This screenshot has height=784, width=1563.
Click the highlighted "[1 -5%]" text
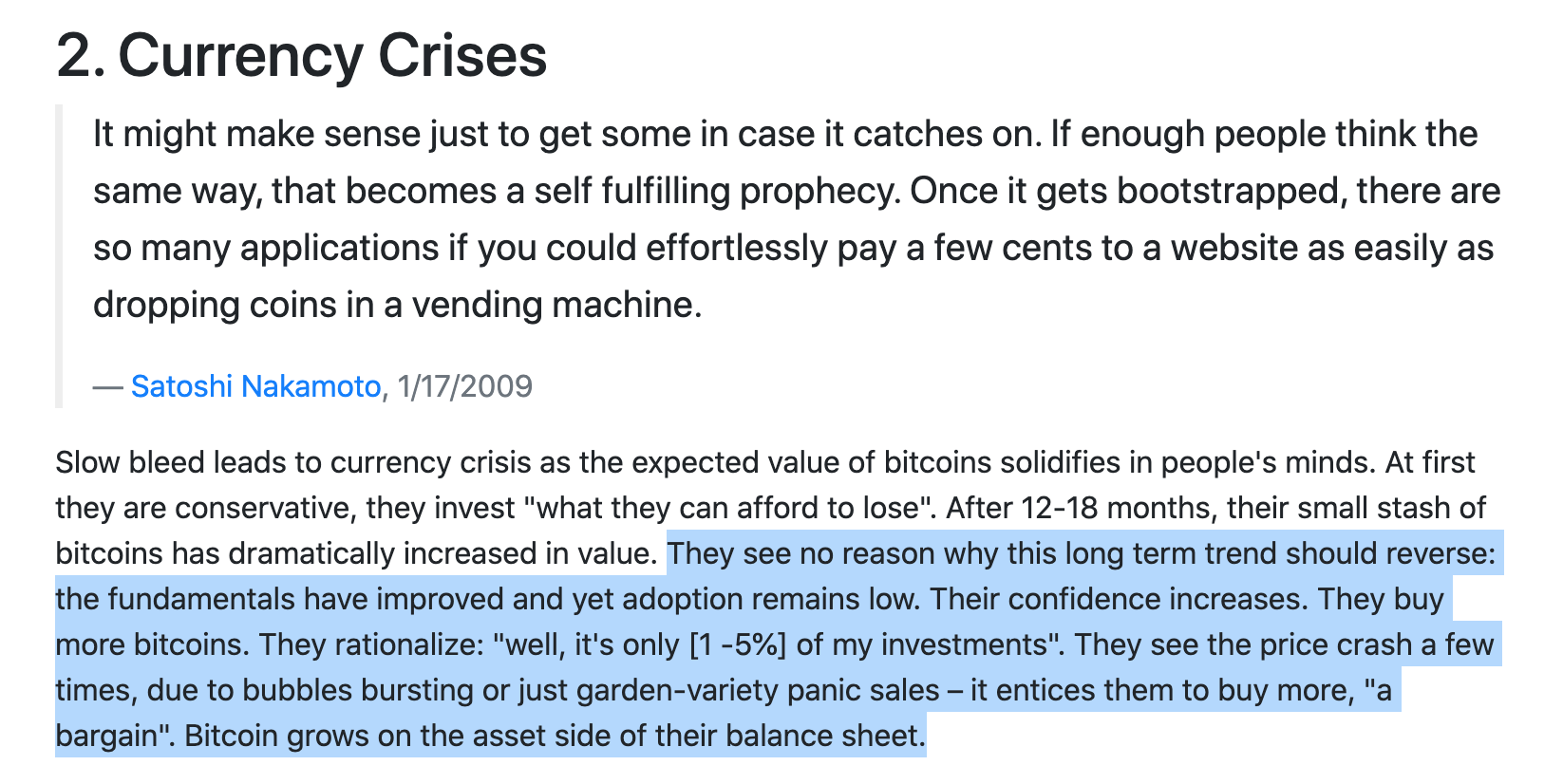click(x=738, y=644)
